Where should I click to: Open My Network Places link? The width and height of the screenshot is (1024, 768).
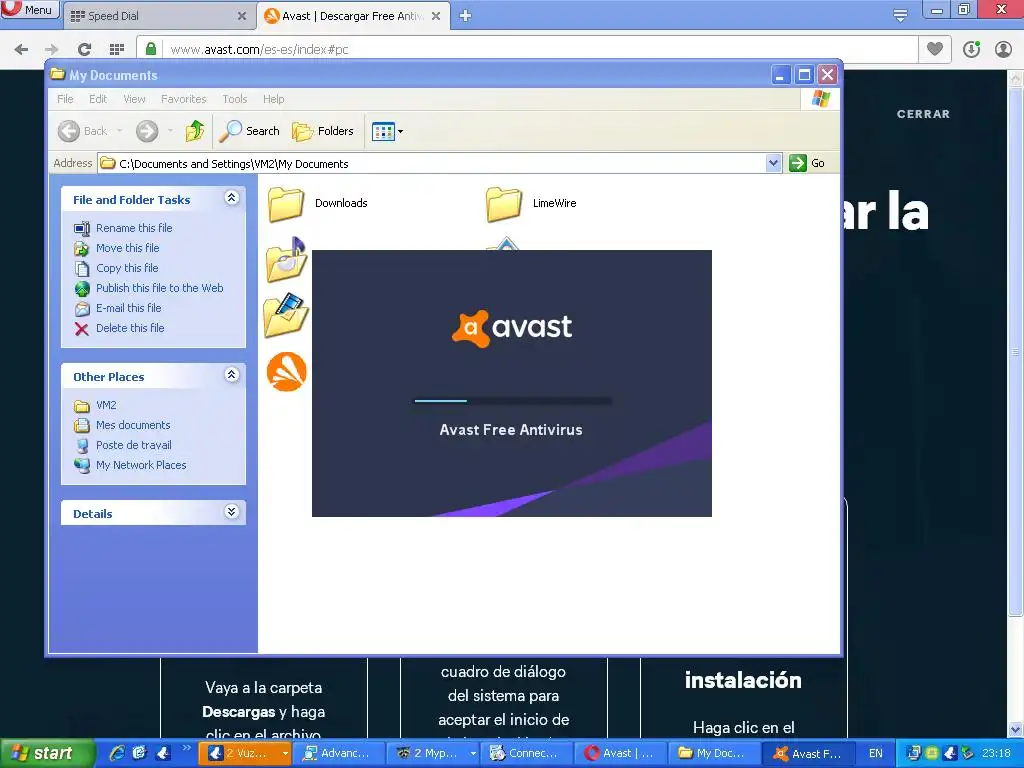[141, 465]
